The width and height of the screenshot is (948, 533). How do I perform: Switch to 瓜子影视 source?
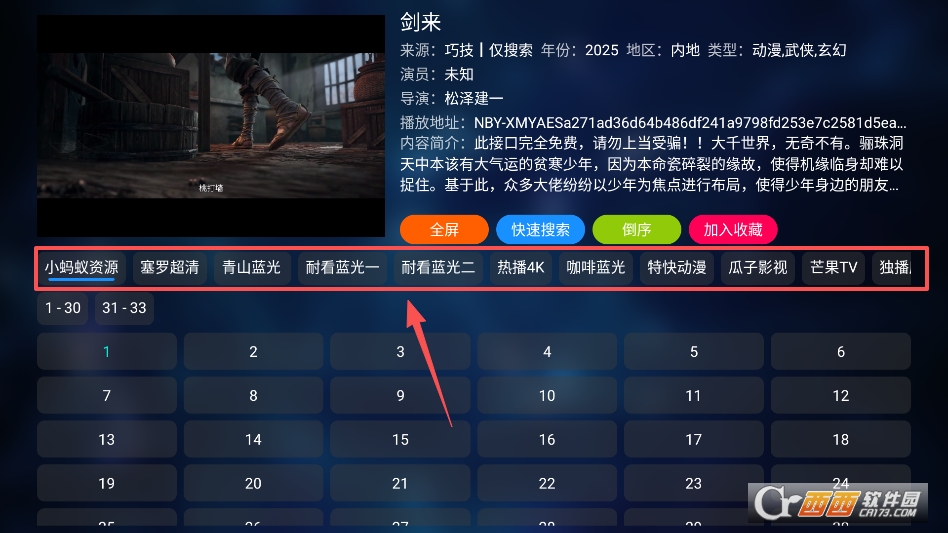pos(758,268)
